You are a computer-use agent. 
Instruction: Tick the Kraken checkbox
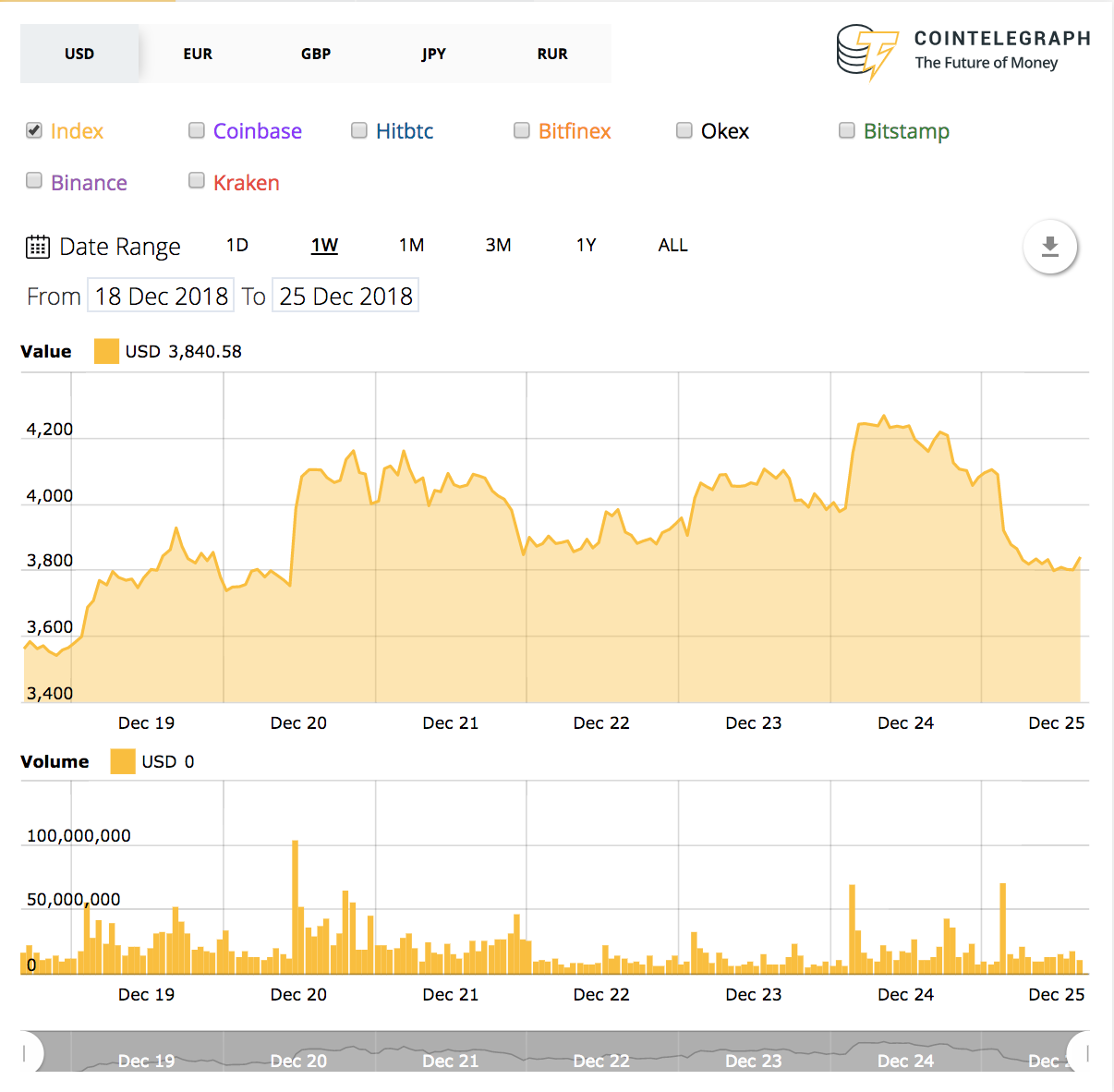tap(197, 180)
